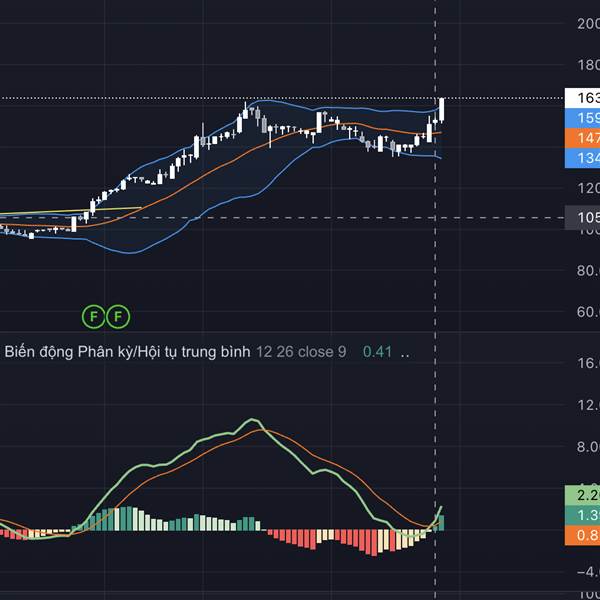Click the latest tall white candlestick
The image size is (600, 600).
pyautogui.click(x=442, y=110)
